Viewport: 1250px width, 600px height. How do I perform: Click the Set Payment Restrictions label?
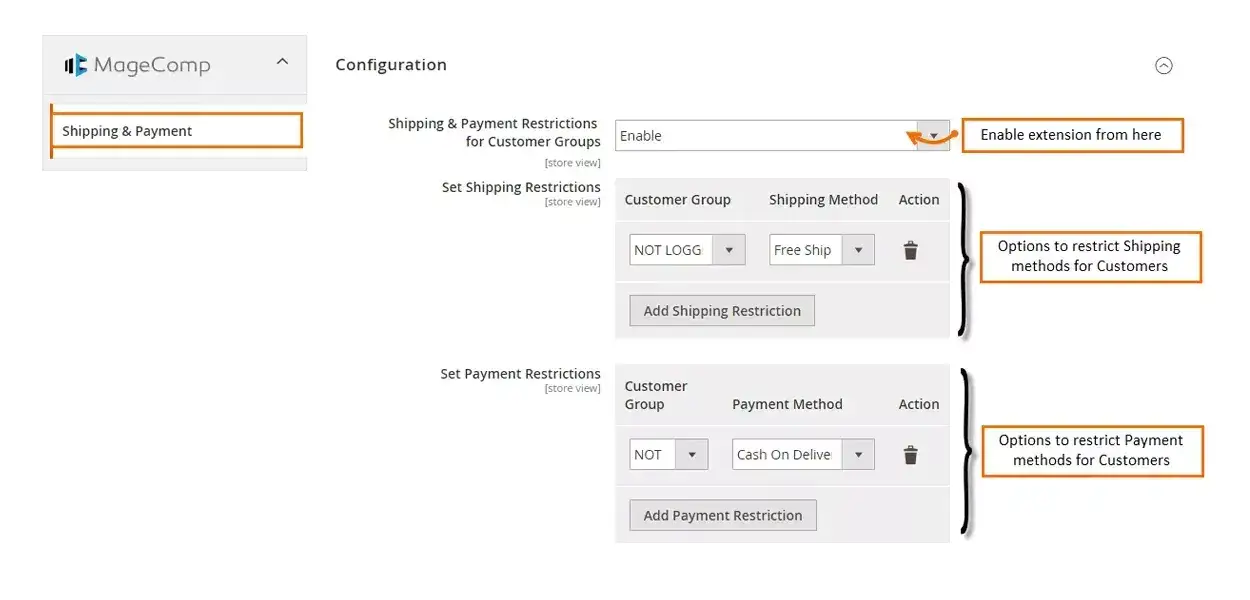[x=520, y=374]
